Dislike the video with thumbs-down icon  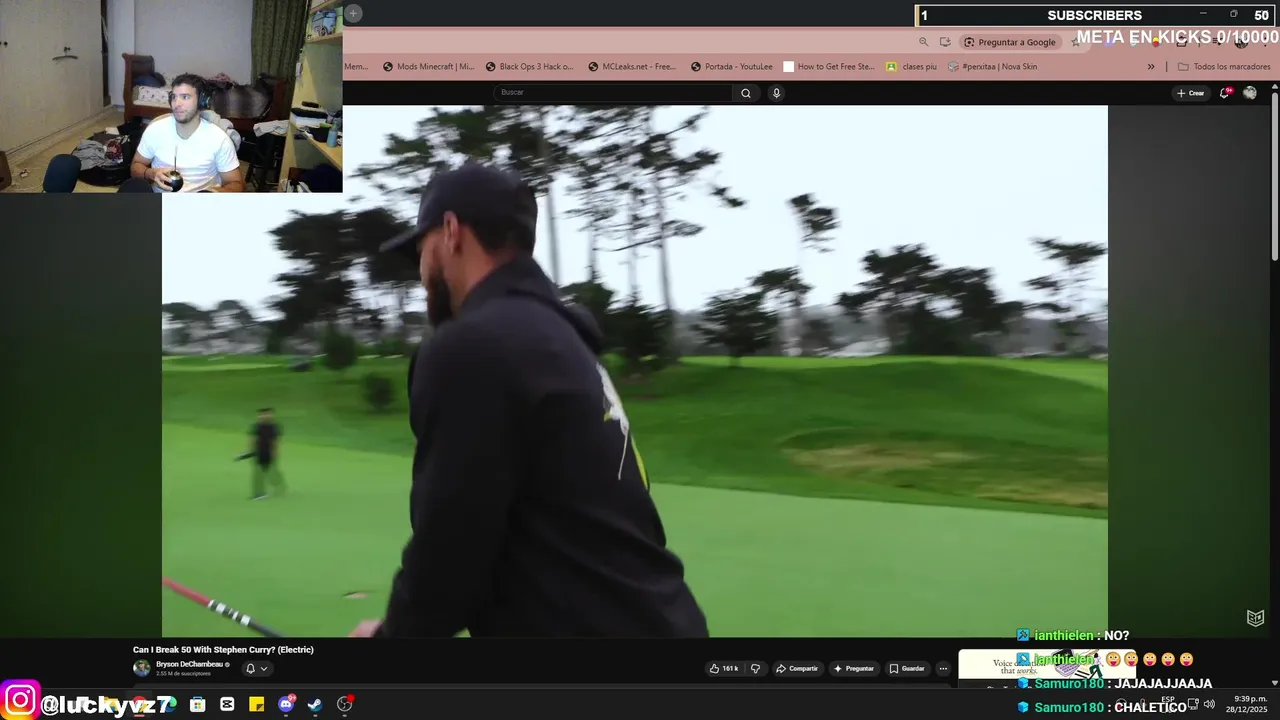pyautogui.click(x=755, y=668)
